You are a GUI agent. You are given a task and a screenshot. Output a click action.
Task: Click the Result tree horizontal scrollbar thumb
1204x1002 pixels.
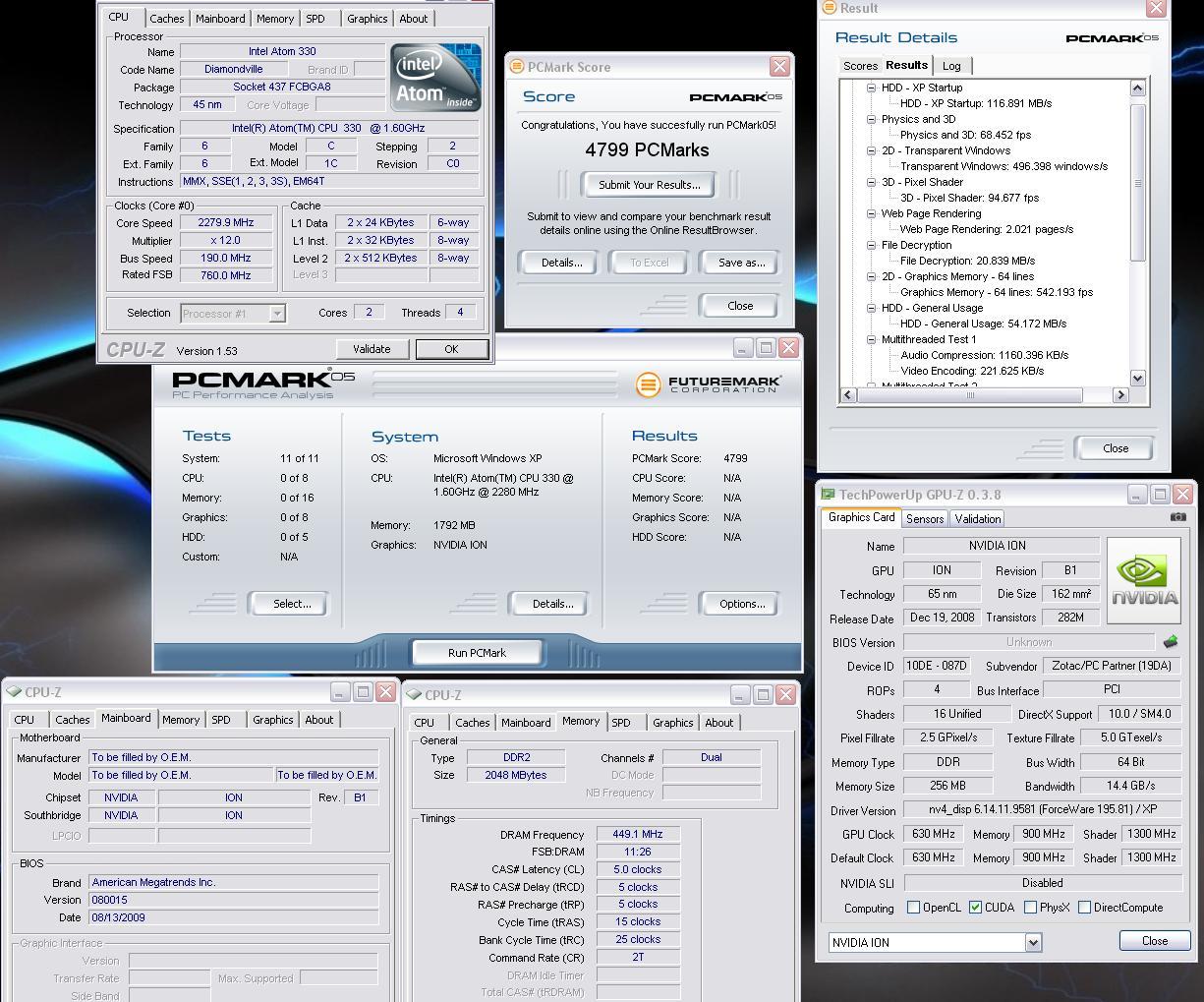pos(970,394)
